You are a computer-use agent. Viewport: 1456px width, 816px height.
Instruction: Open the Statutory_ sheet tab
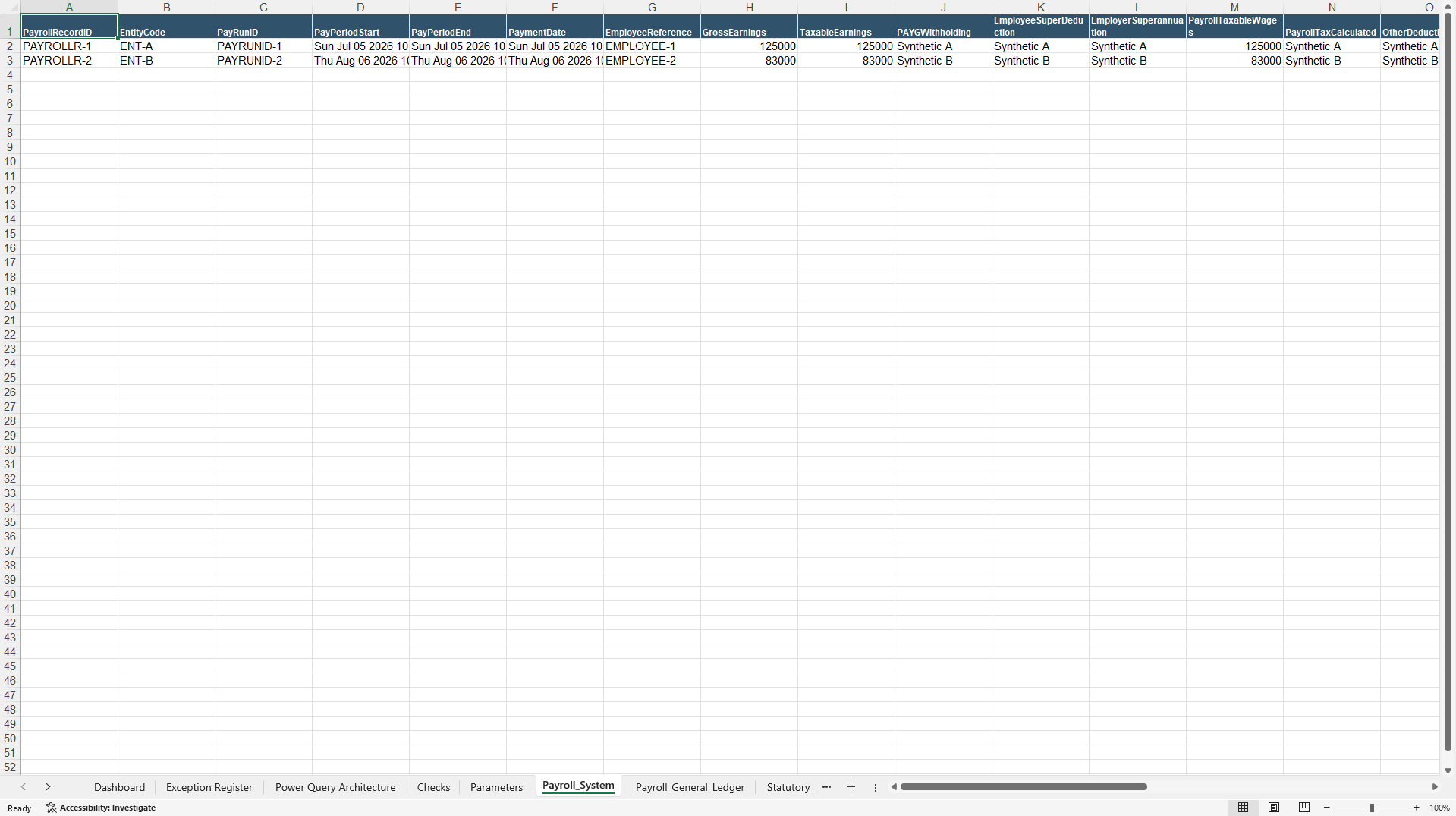coord(789,787)
